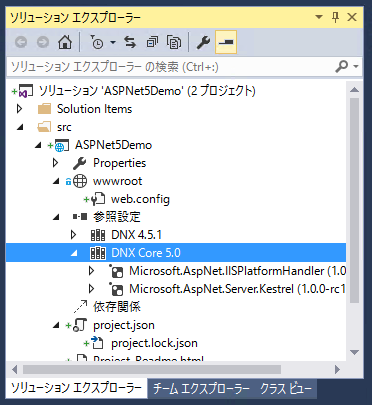This screenshot has height=405, width=372.
Task: Click the vertical scrollbar down arrow
Action: (x=354, y=352)
